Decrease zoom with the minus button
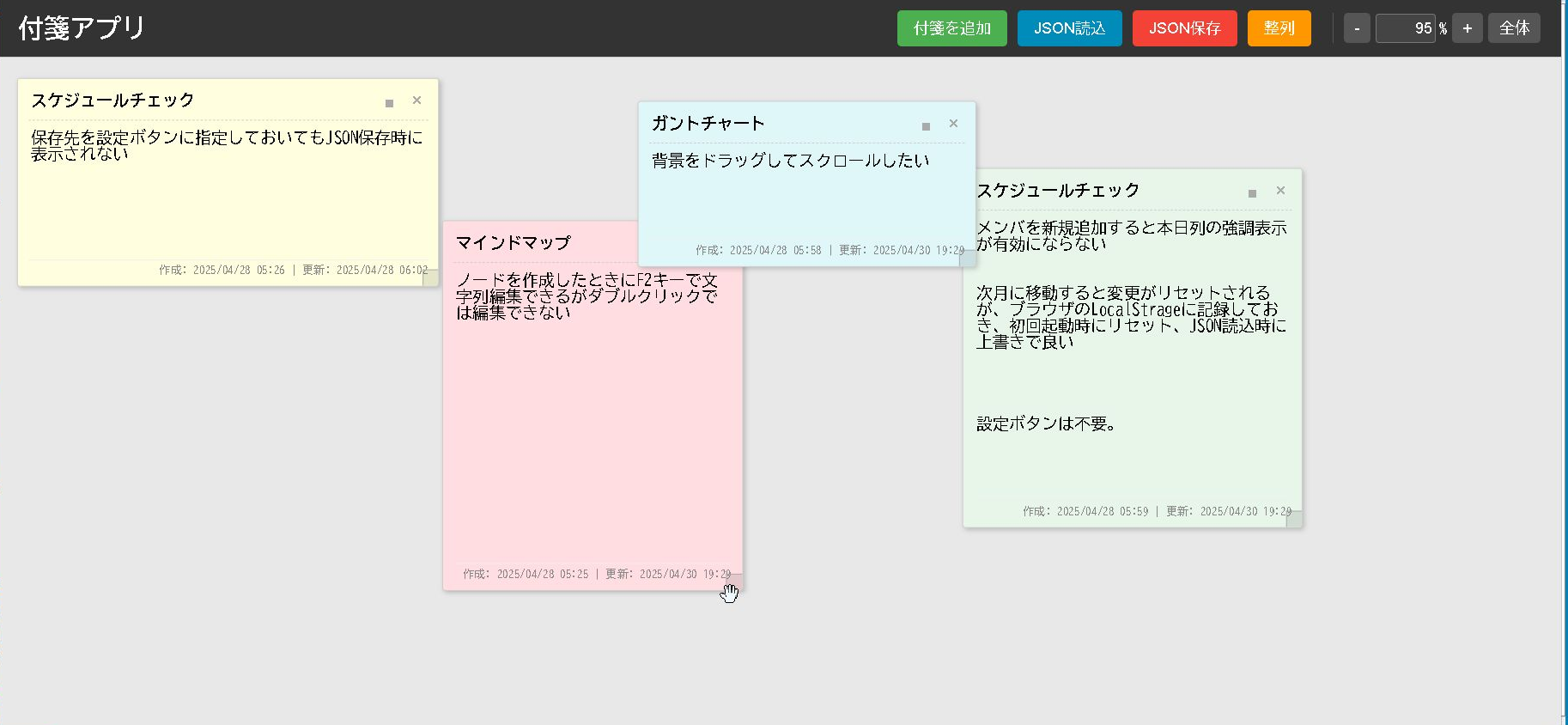Image resolution: width=1568 pixels, height=725 pixels. [1357, 28]
